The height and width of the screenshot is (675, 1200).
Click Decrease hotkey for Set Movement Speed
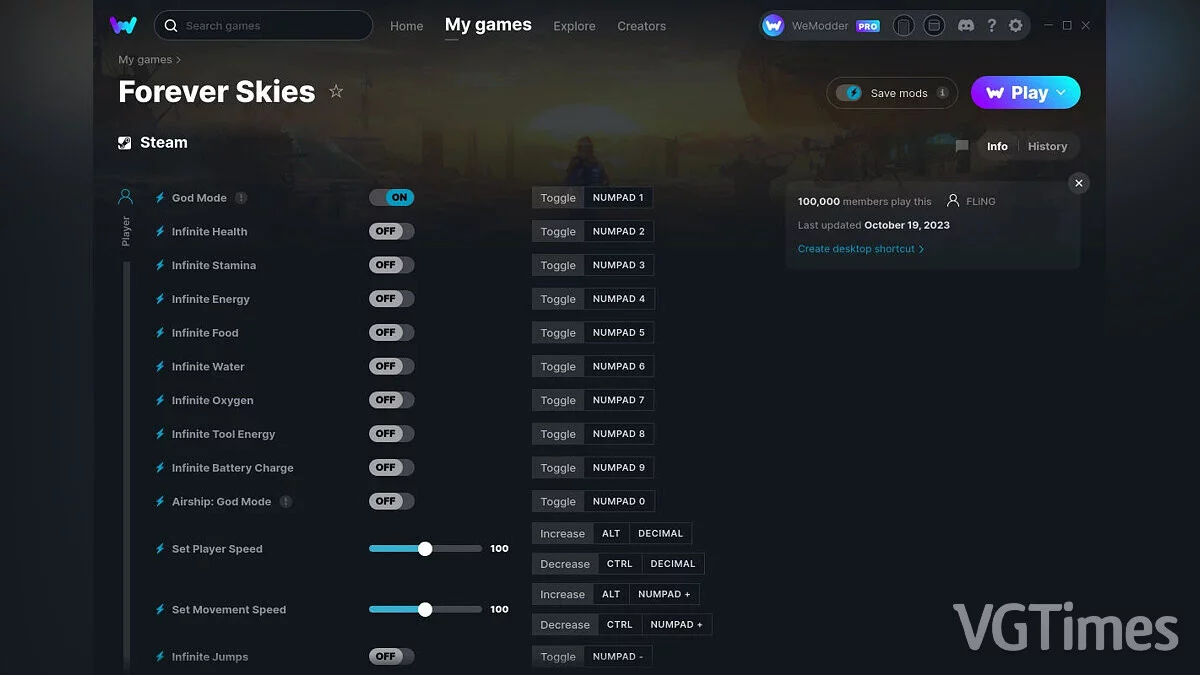pos(565,625)
